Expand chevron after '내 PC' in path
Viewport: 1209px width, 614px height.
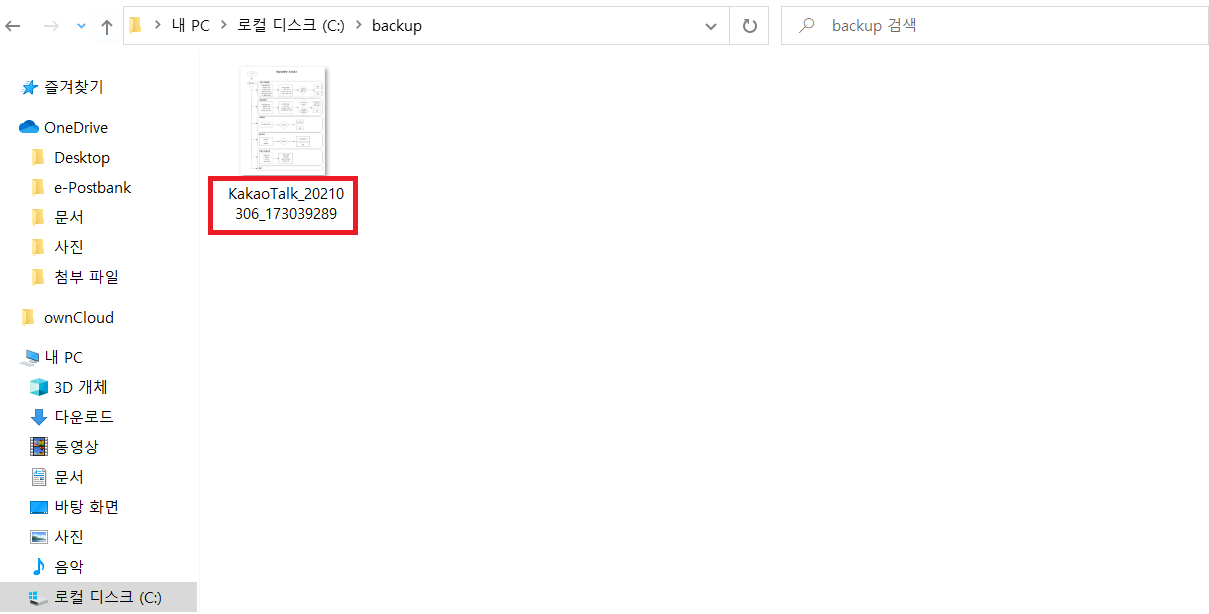(224, 26)
